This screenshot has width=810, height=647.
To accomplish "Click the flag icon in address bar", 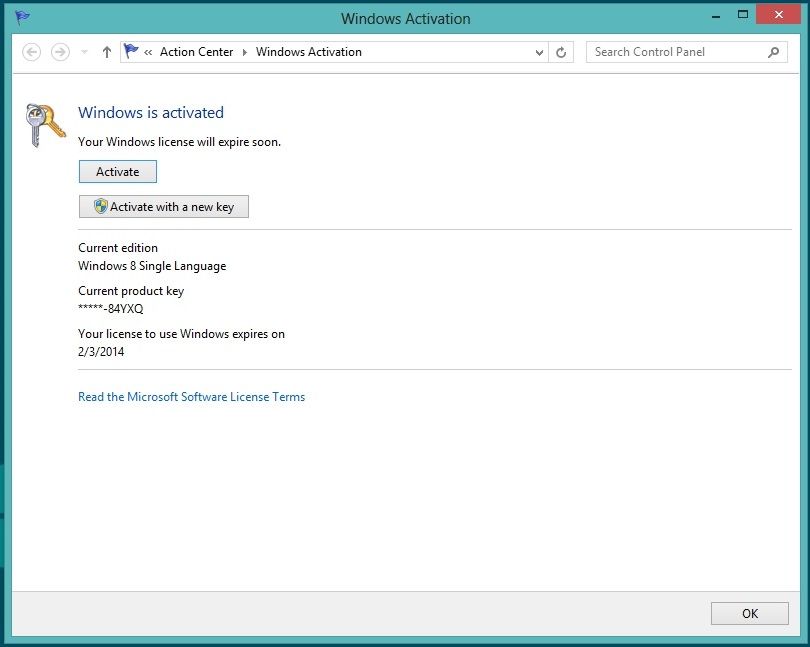I will point(131,52).
